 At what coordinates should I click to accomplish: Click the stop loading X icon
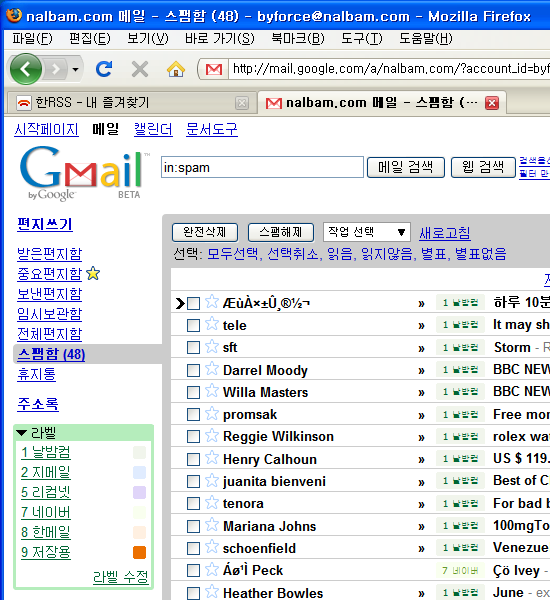140,69
